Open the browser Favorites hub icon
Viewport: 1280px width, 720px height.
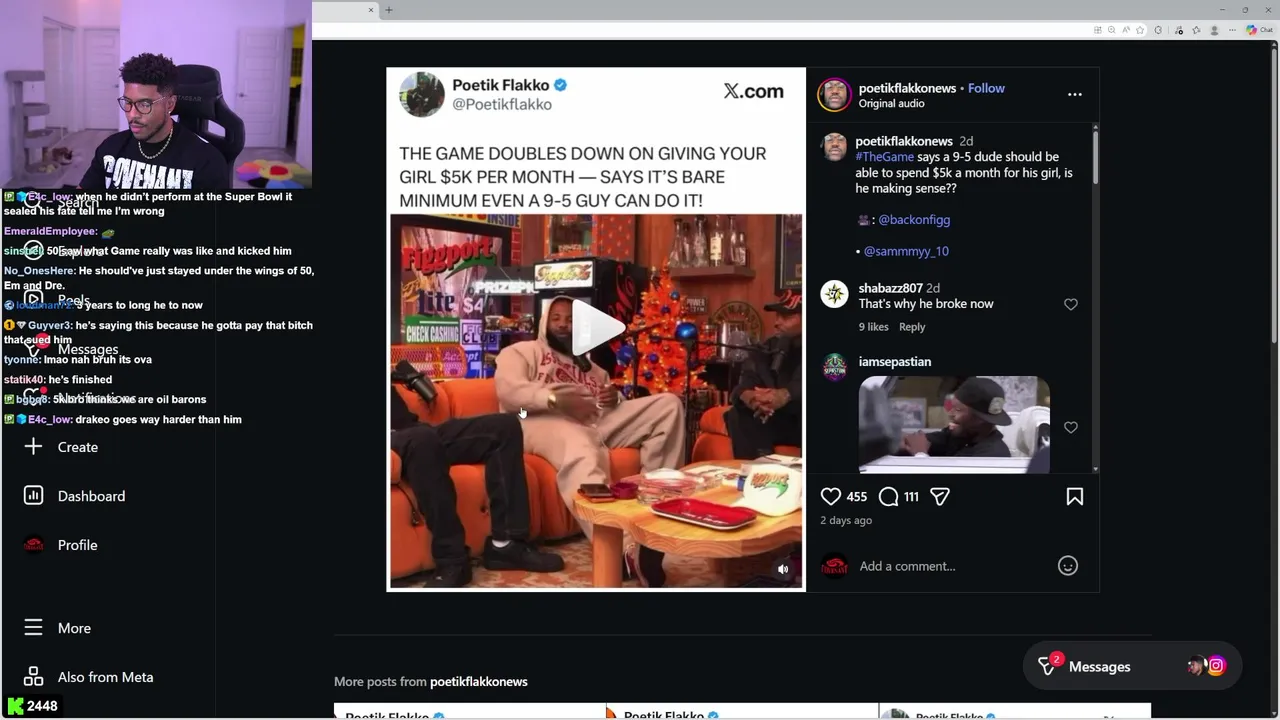tap(1196, 30)
